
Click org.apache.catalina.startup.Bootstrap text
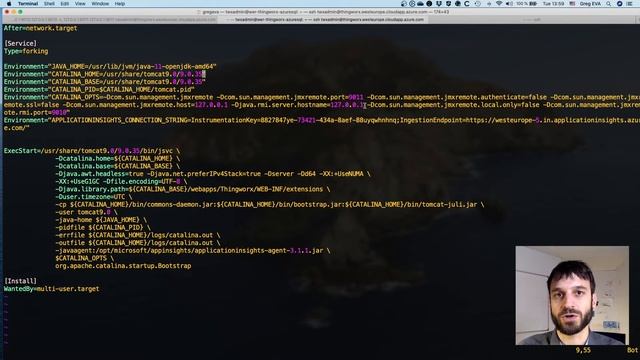pyautogui.click(x=123, y=266)
